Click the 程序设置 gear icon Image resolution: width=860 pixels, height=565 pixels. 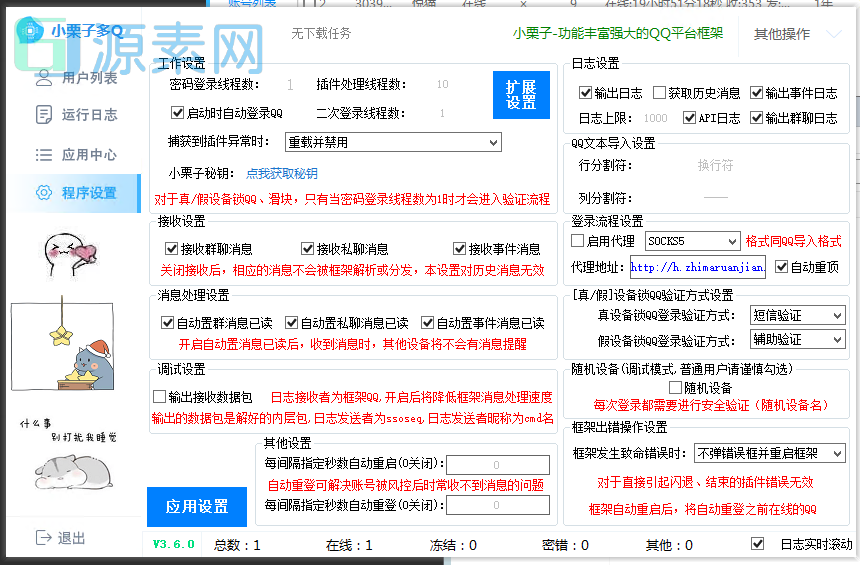pyautogui.click(x=44, y=193)
